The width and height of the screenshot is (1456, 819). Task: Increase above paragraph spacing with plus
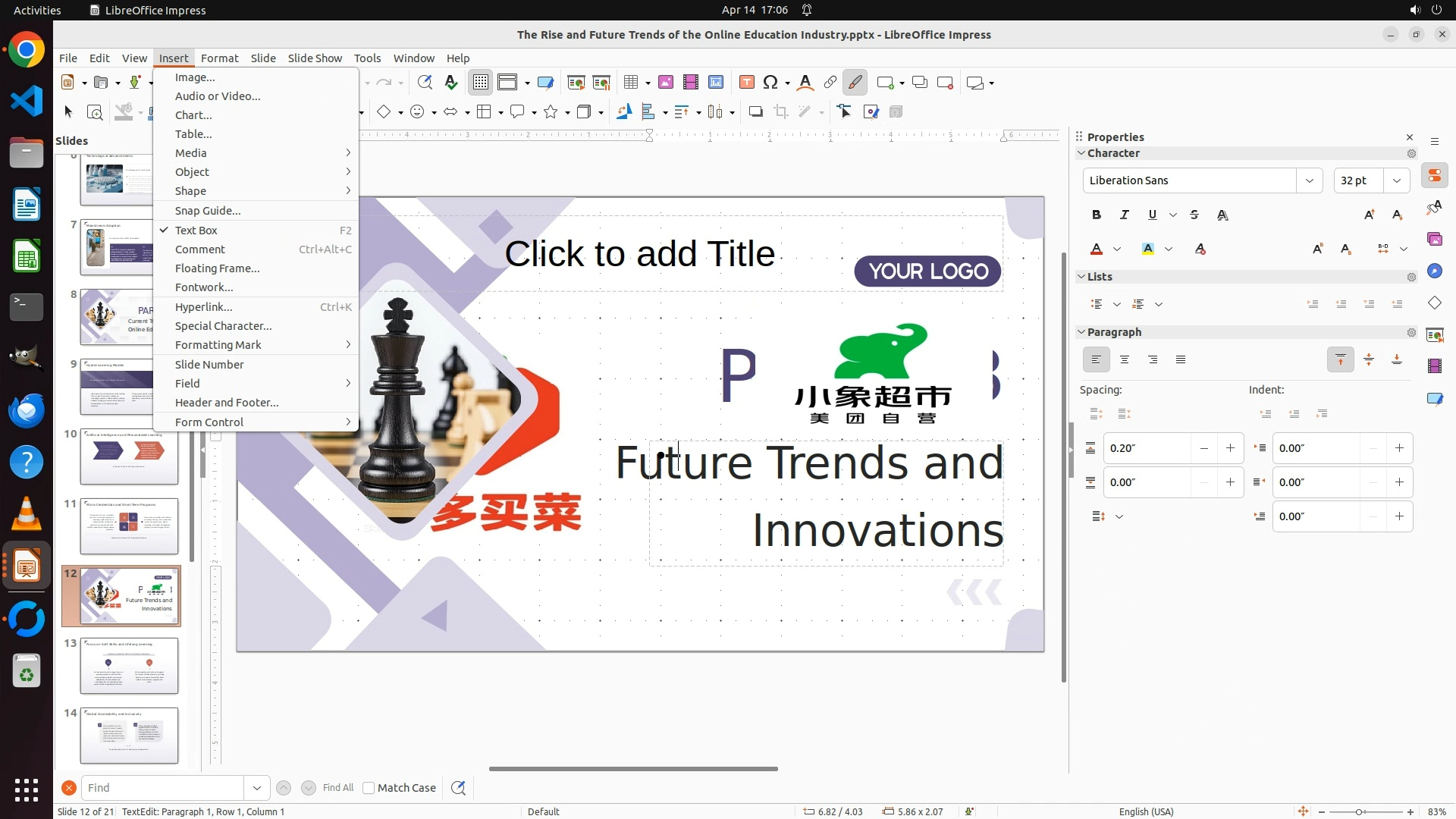coord(1230,448)
